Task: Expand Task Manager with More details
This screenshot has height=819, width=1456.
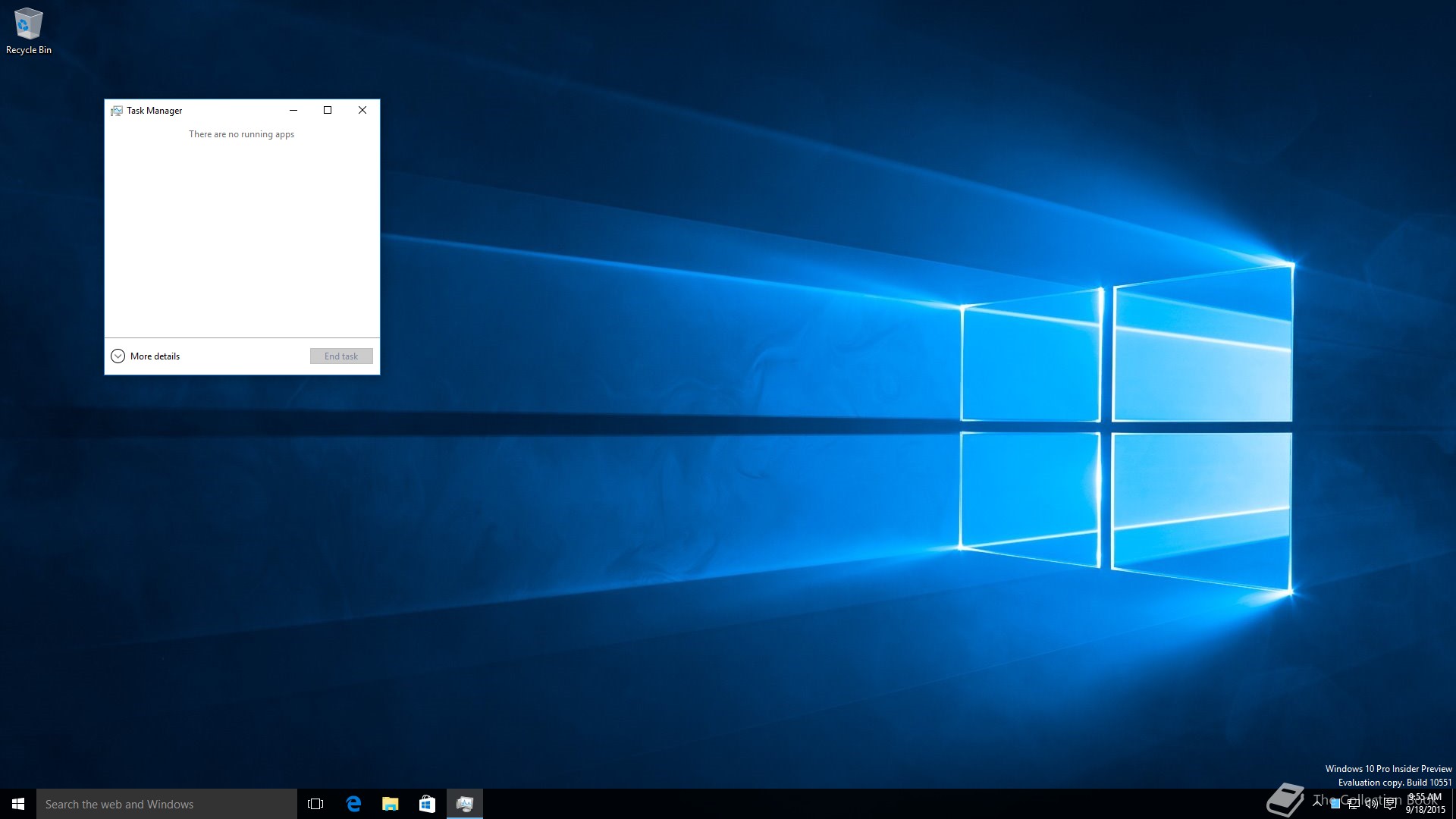Action: (146, 356)
